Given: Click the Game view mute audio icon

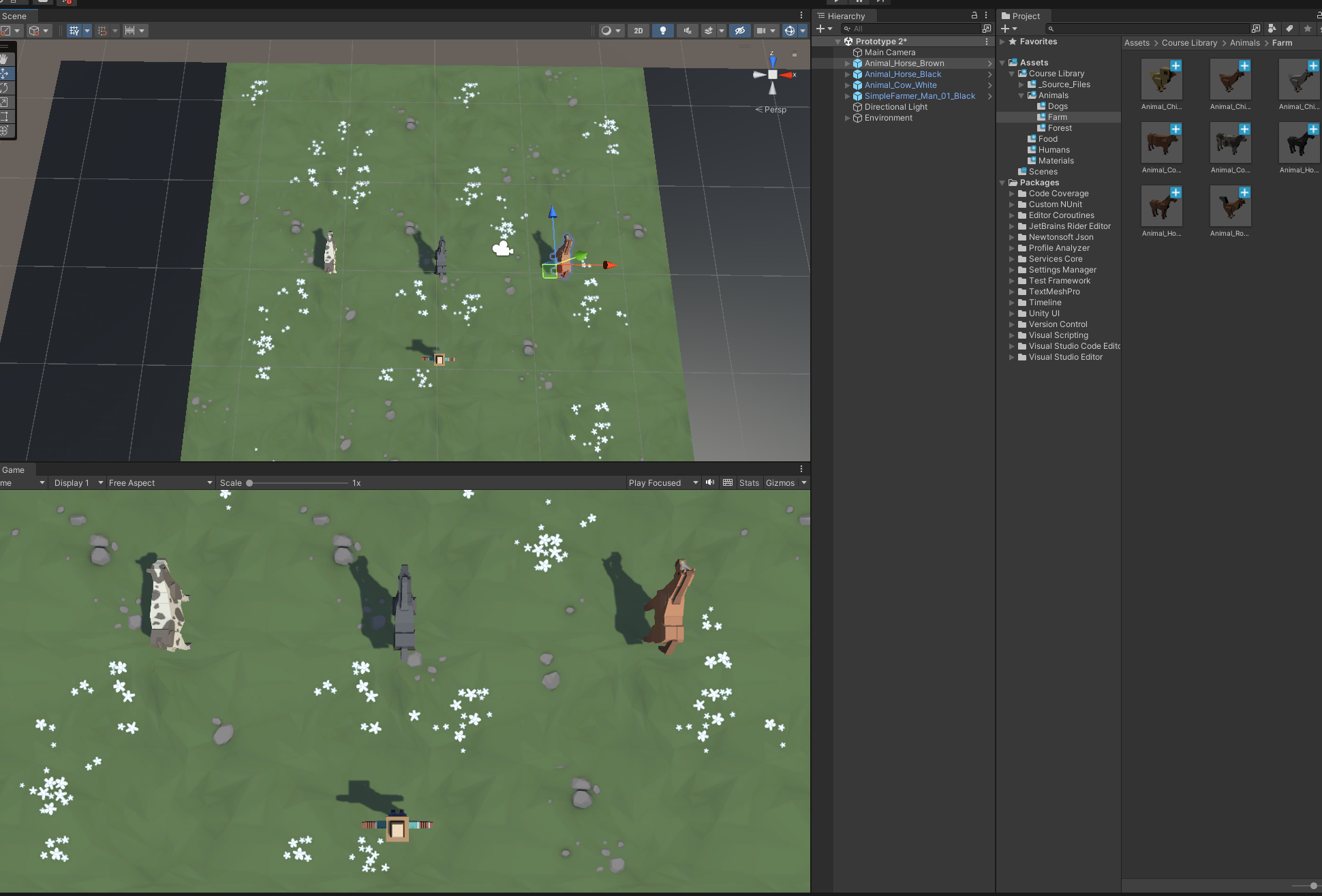Looking at the screenshot, I should [710, 482].
